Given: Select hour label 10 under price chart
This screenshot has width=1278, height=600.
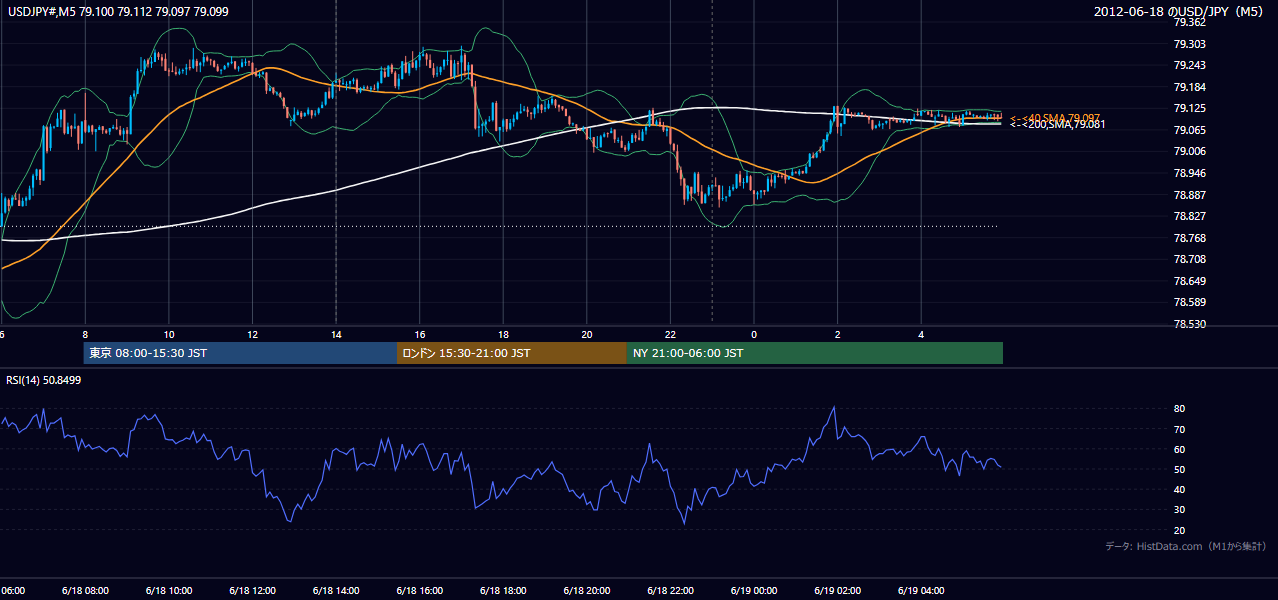Looking at the screenshot, I should pyautogui.click(x=169, y=335).
